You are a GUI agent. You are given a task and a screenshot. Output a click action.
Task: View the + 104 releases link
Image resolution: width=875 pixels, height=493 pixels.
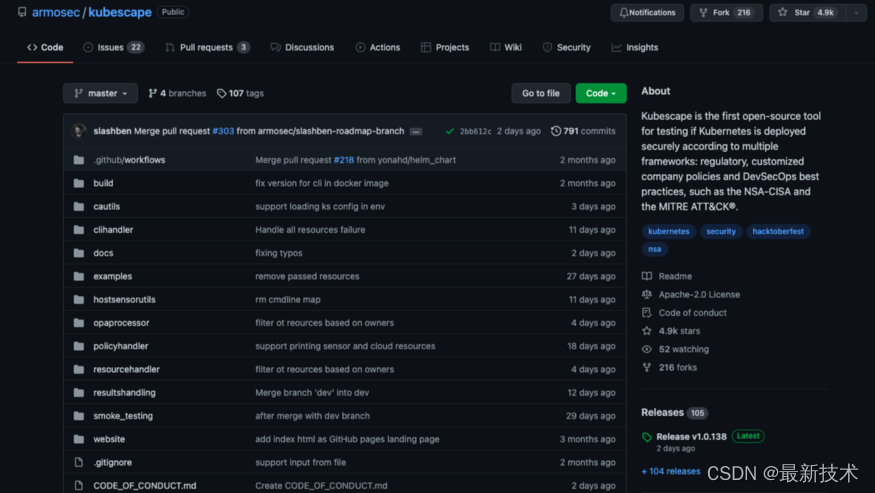click(x=671, y=471)
